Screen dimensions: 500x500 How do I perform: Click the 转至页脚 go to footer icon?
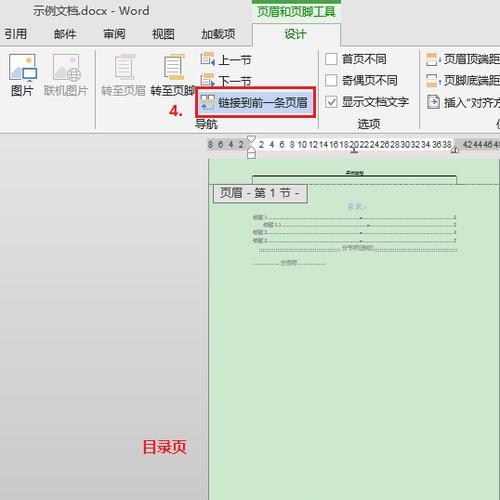174,67
